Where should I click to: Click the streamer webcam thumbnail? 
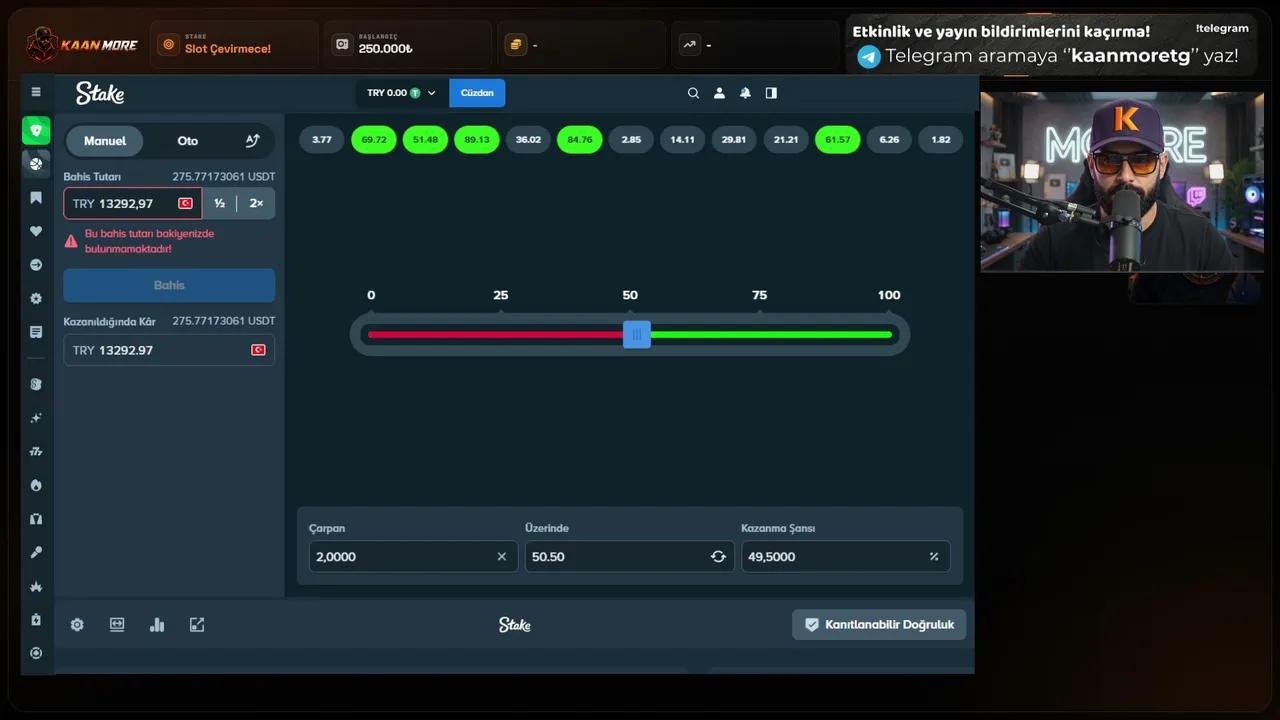[x=1122, y=182]
